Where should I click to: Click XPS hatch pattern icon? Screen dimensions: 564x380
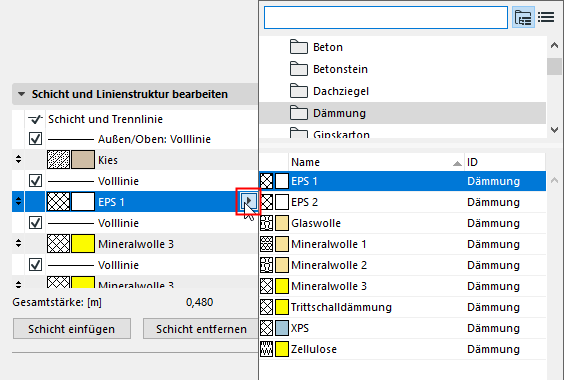point(267,328)
